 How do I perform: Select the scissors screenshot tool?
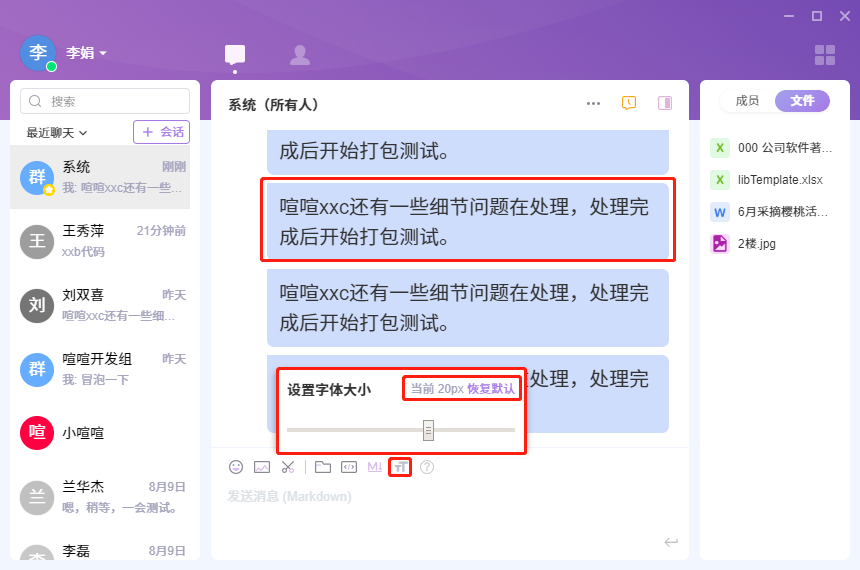(x=288, y=467)
